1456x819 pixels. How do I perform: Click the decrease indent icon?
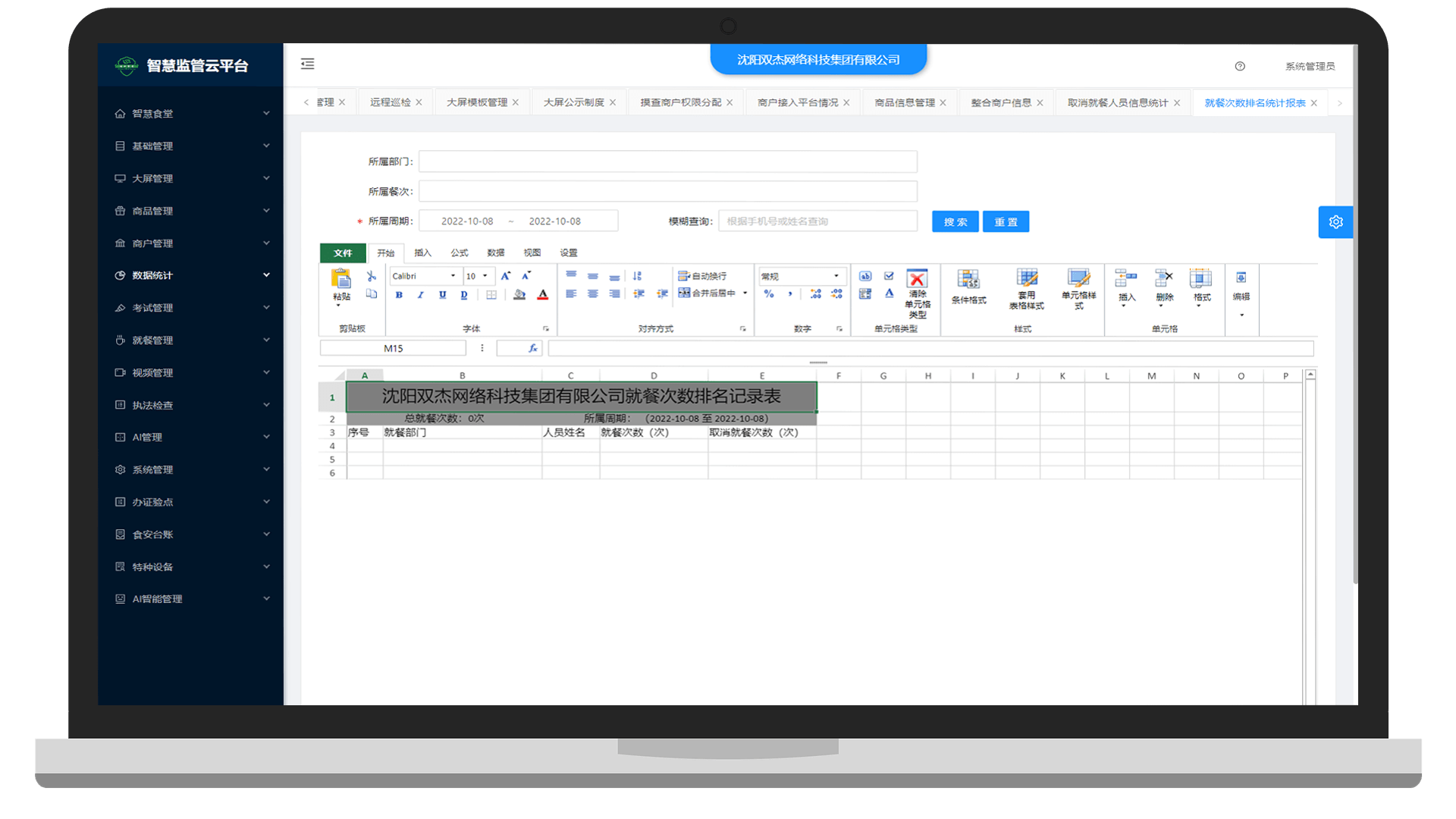pyautogui.click(x=639, y=294)
